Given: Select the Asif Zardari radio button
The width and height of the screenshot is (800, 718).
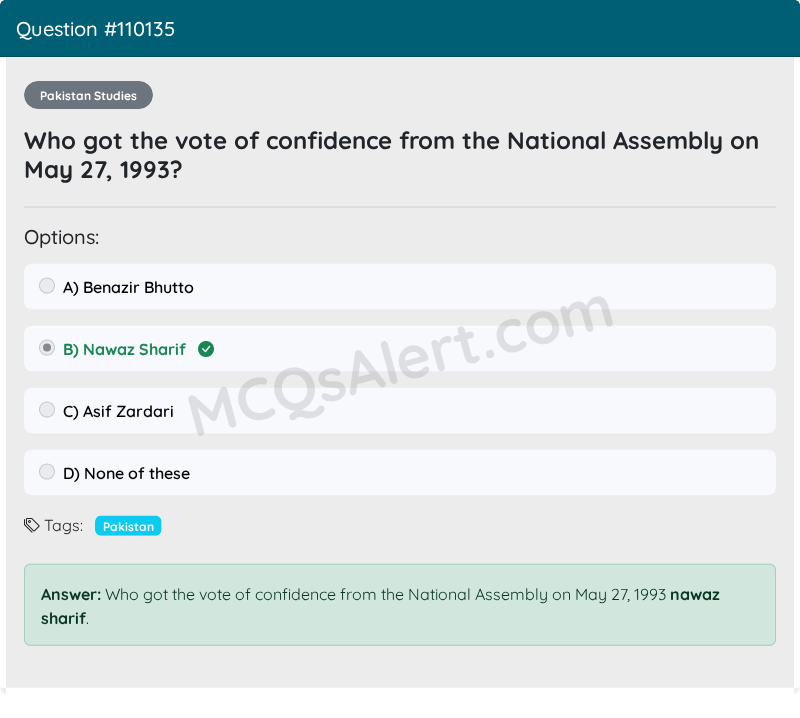Looking at the screenshot, I should pos(47,410).
